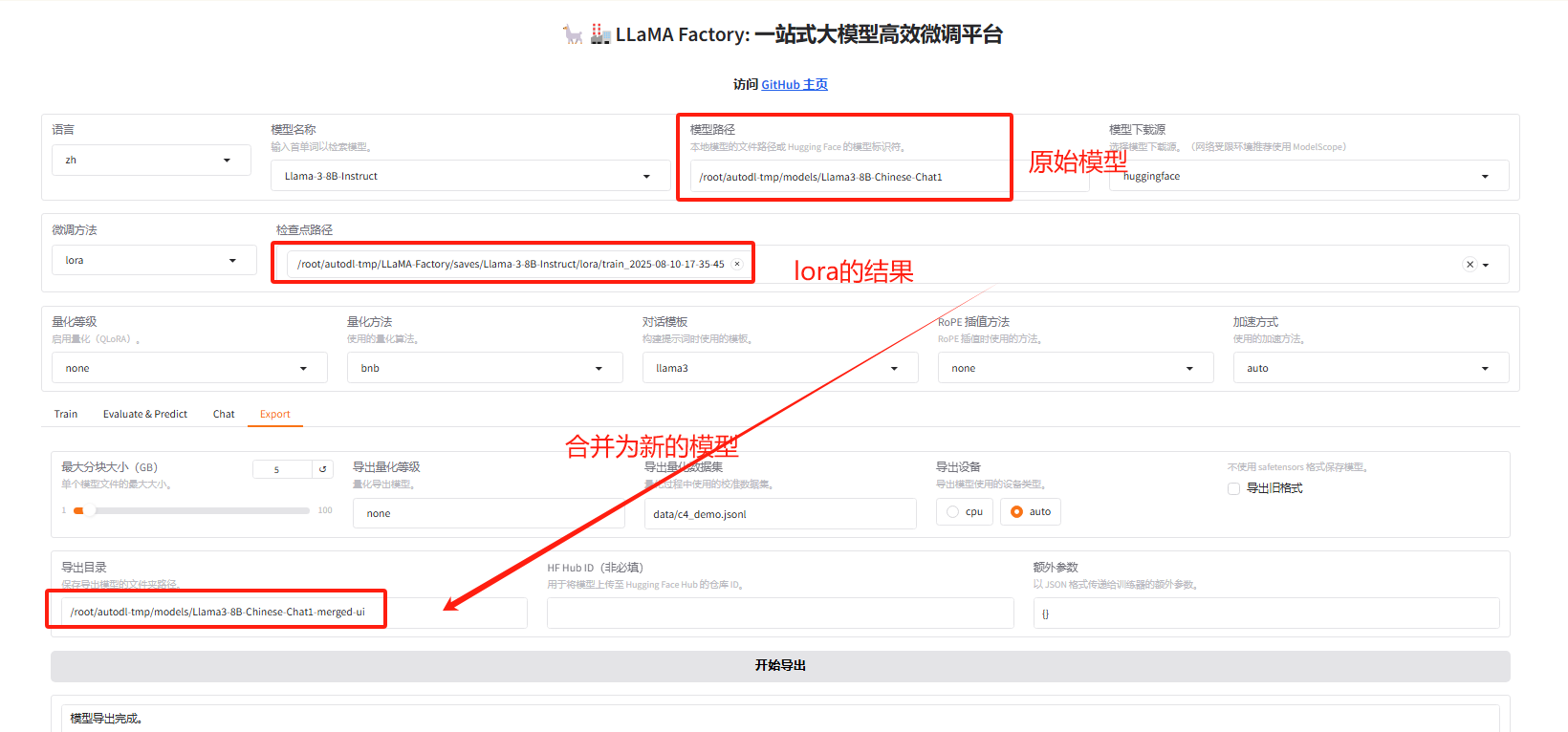Viewport: 1568px width, 732px height.
Task: Open the 语言 language dropdown showing zh
Action: click(151, 161)
